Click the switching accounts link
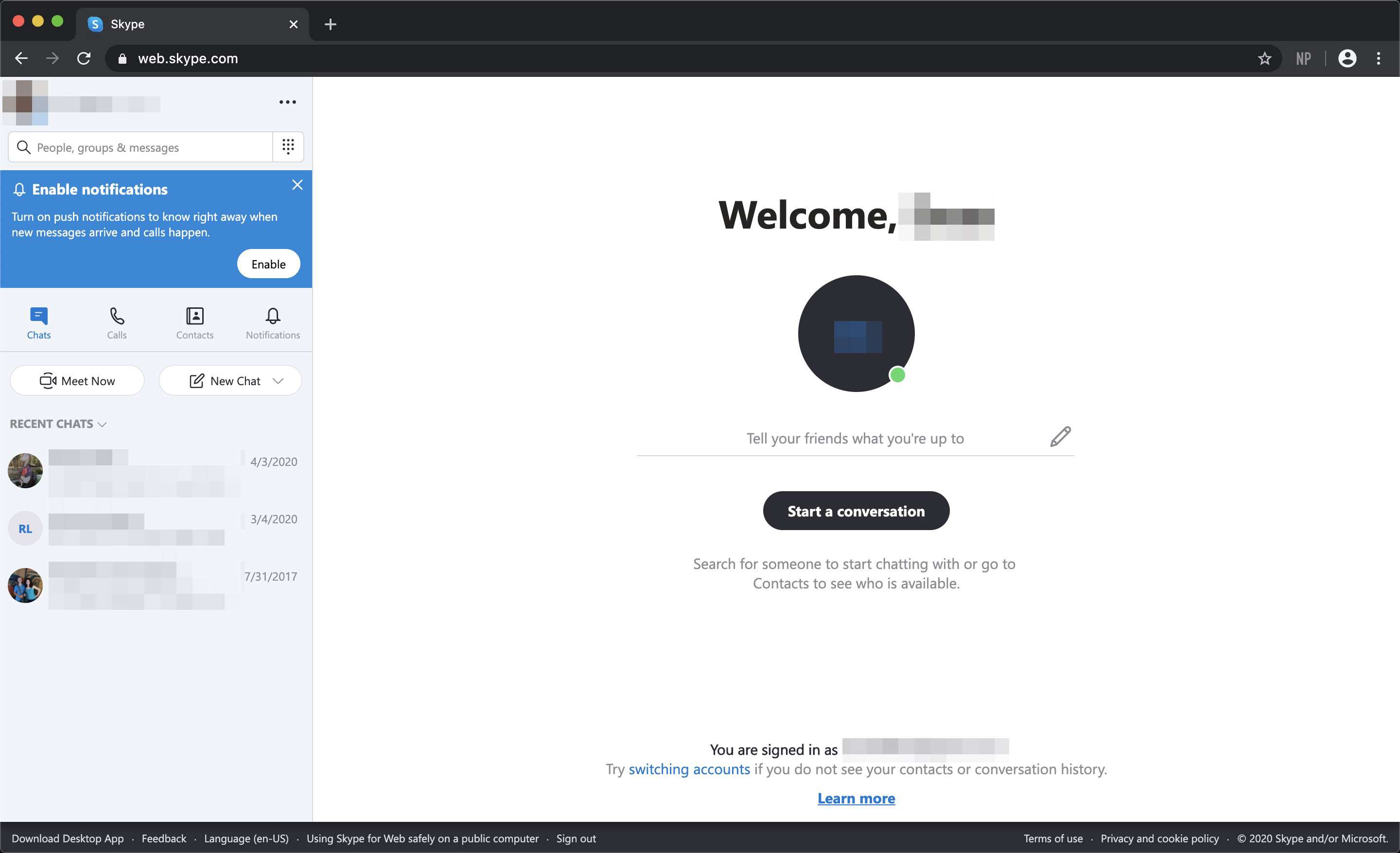This screenshot has width=1400, height=853. [689, 769]
